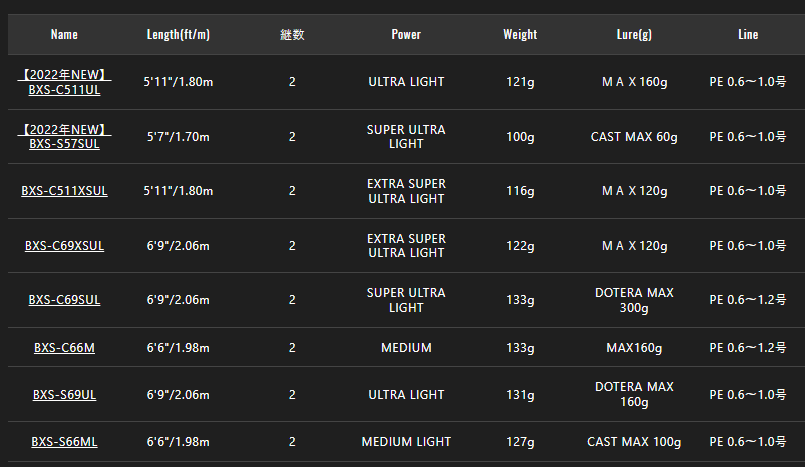Viewport: 805px width, 467px height.
Task: Click the Line column header
Action: coord(748,34)
